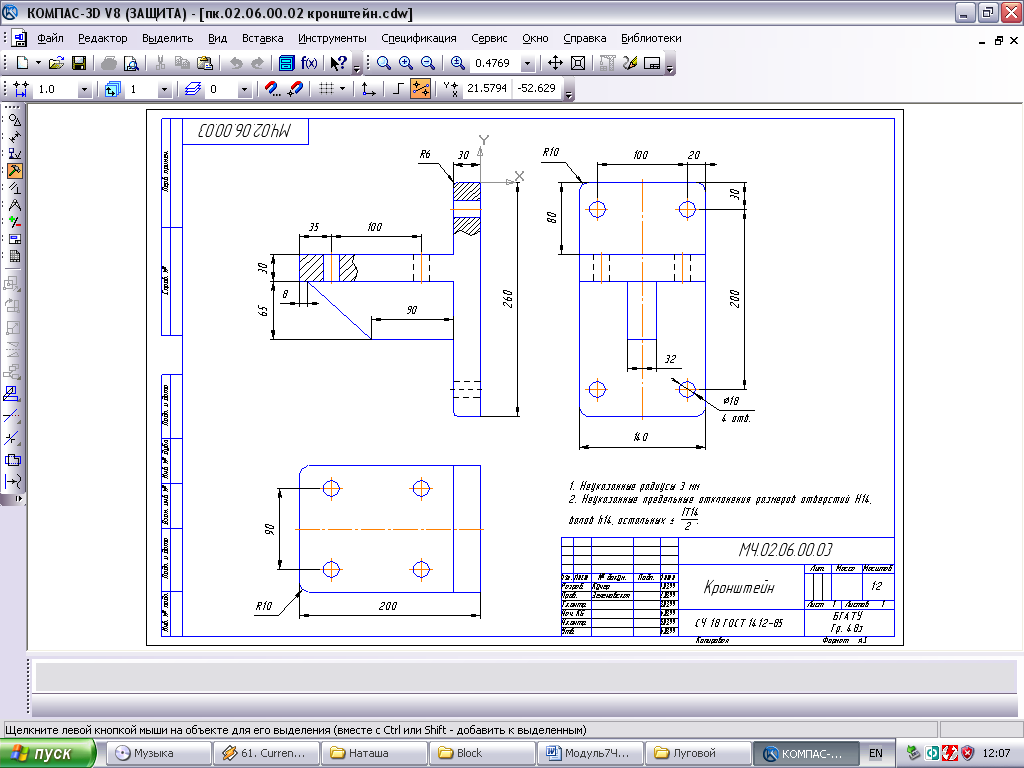
Task: Click the Paste clipboard icon
Action: pyautogui.click(x=204, y=63)
